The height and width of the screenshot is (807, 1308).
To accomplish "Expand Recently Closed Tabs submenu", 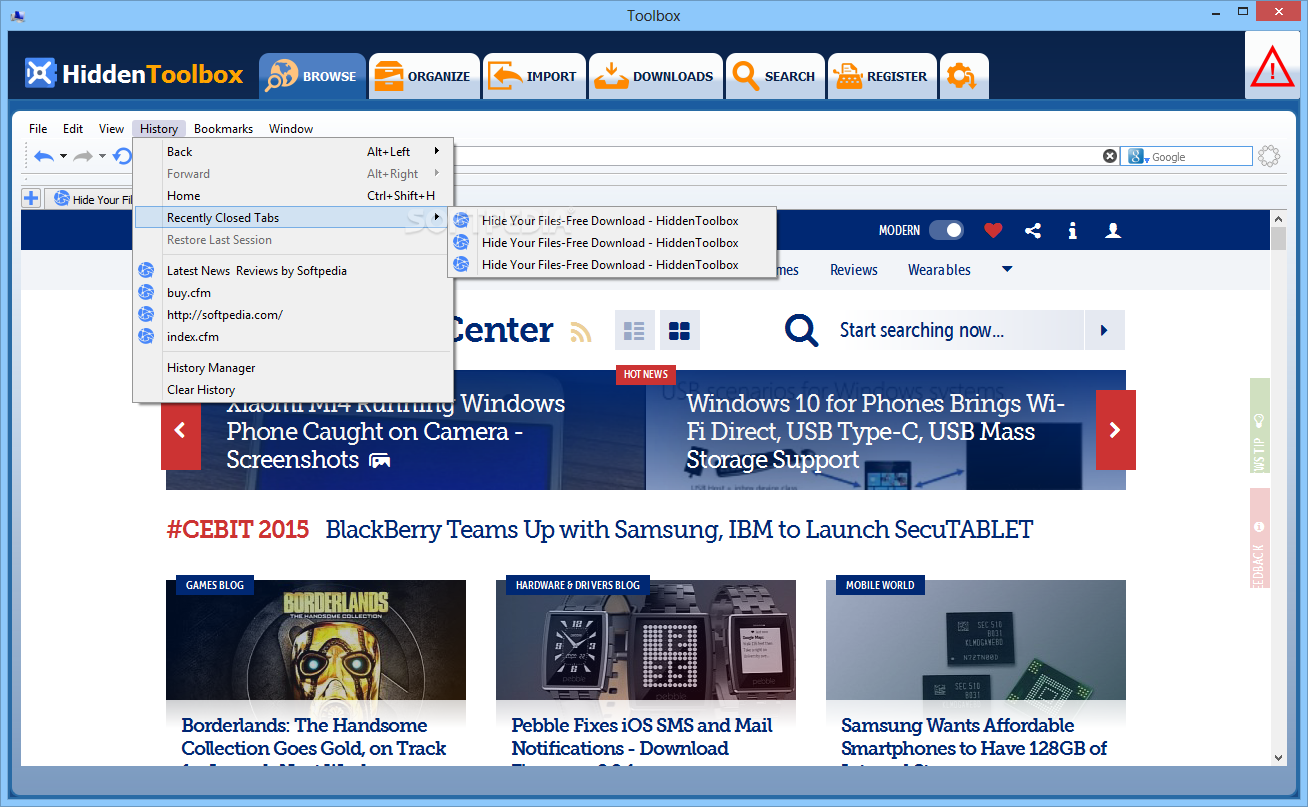I will click(294, 218).
